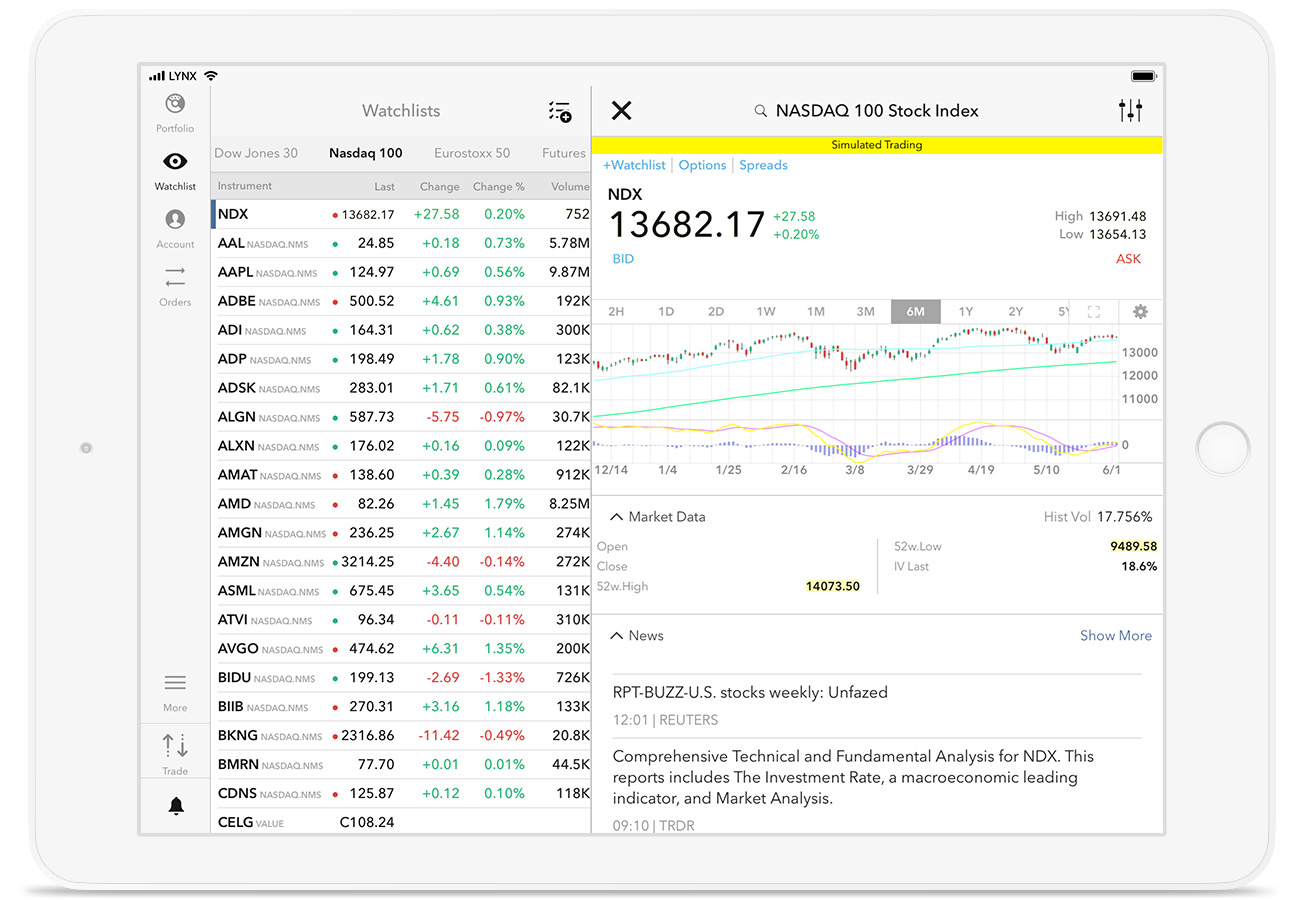Open the Trade up-down arrows icon
1300x900 pixels.
[x=175, y=746]
